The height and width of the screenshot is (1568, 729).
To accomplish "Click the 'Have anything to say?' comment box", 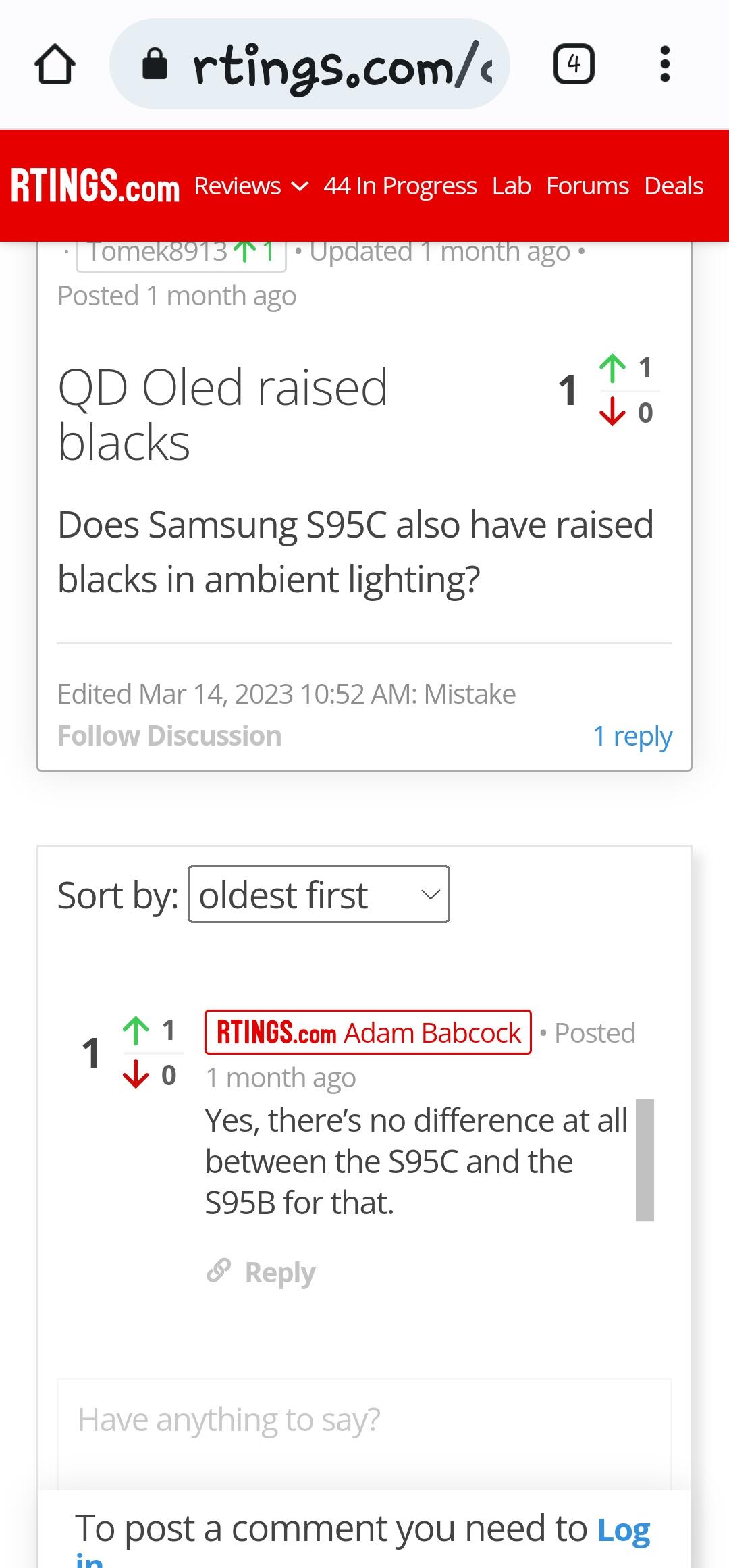I will coord(364,1419).
